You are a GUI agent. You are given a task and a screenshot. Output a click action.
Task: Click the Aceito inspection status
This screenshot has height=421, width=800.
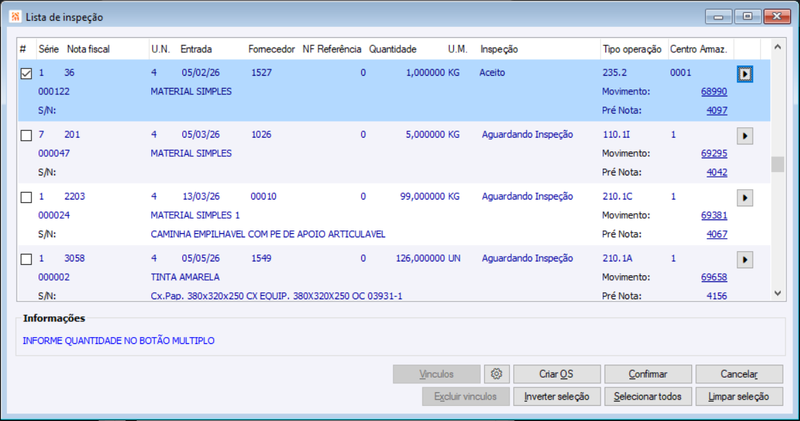coord(492,73)
